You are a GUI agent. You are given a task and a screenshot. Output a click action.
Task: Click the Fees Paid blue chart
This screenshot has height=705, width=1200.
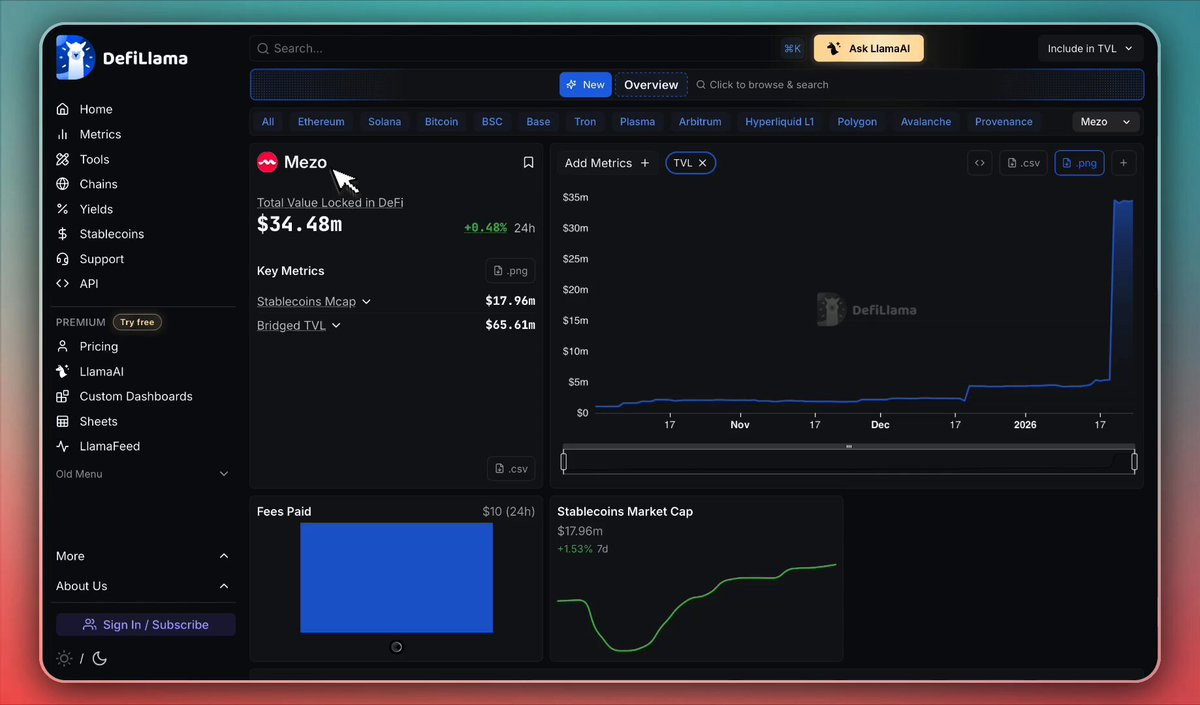click(x=396, y=578)
